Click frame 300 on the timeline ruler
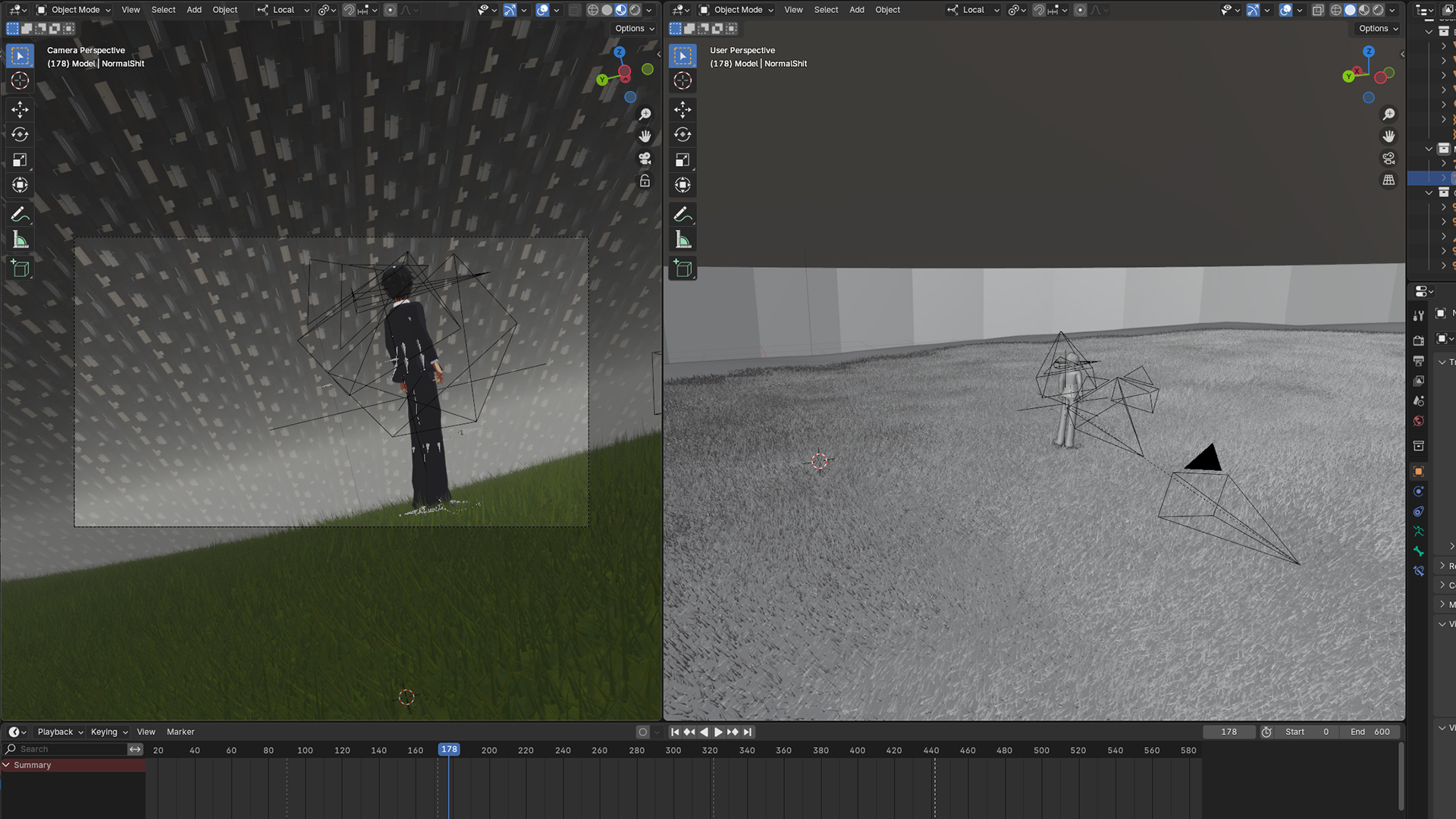The width and height of the screenshot is (1456, 819). pyautogui.click(x=673, y=750)
